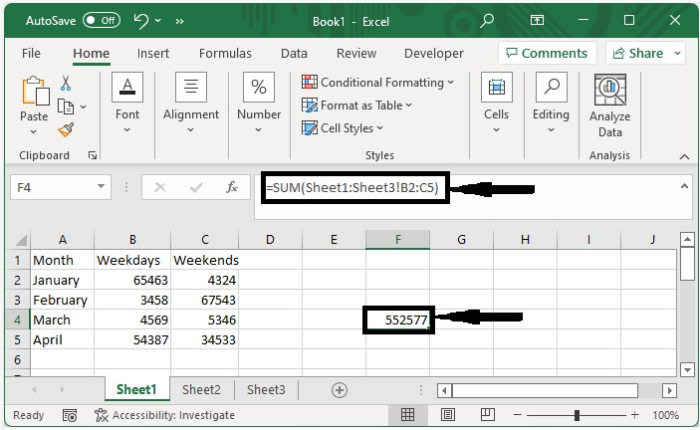Click the Undo arrow icon
The image size is (700, 430).
click(141, 21)
